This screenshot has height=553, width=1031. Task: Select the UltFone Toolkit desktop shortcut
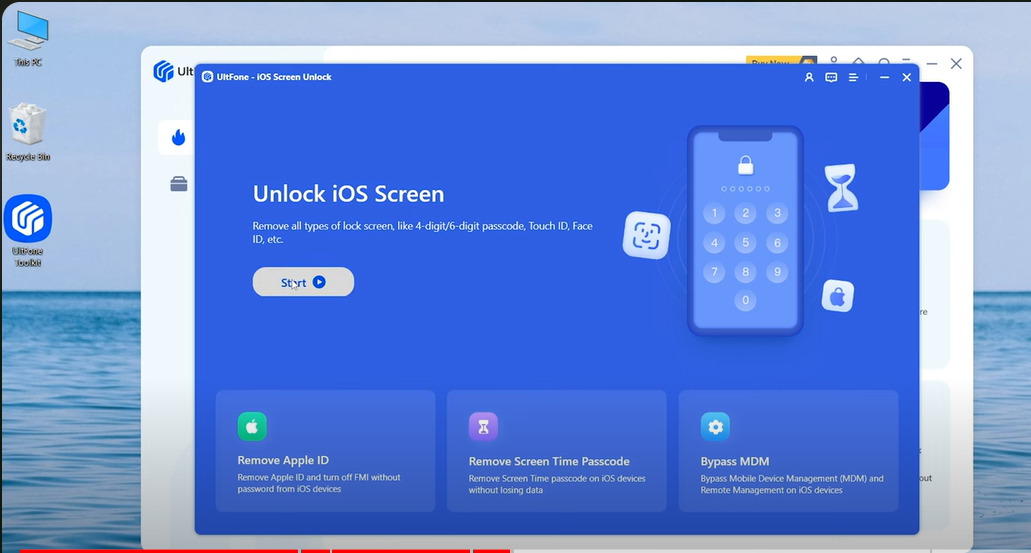[28, 230]
